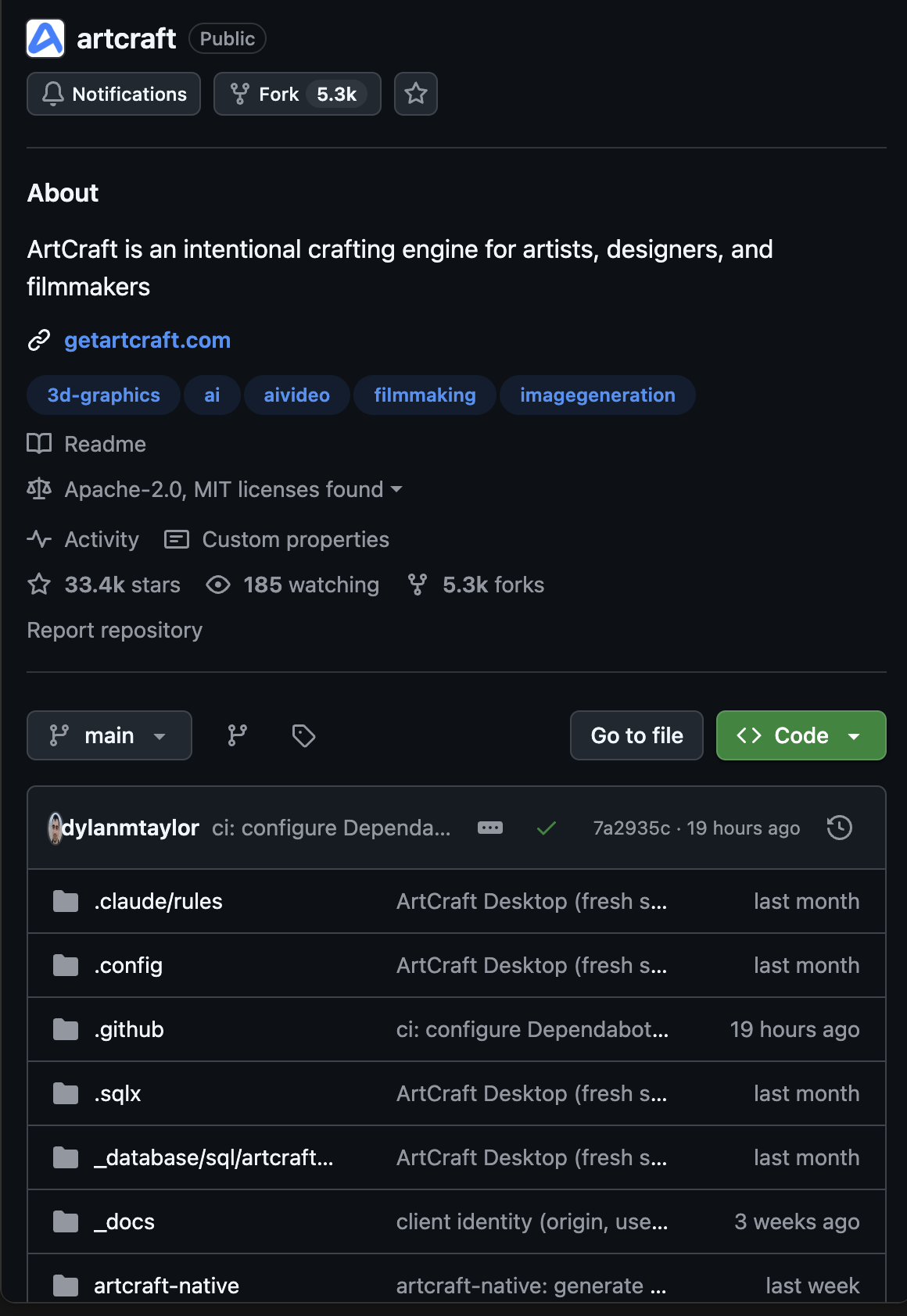The image size is (907, 1316).
Task: Open the .sqlx folder
Action: coord(117,1093)
